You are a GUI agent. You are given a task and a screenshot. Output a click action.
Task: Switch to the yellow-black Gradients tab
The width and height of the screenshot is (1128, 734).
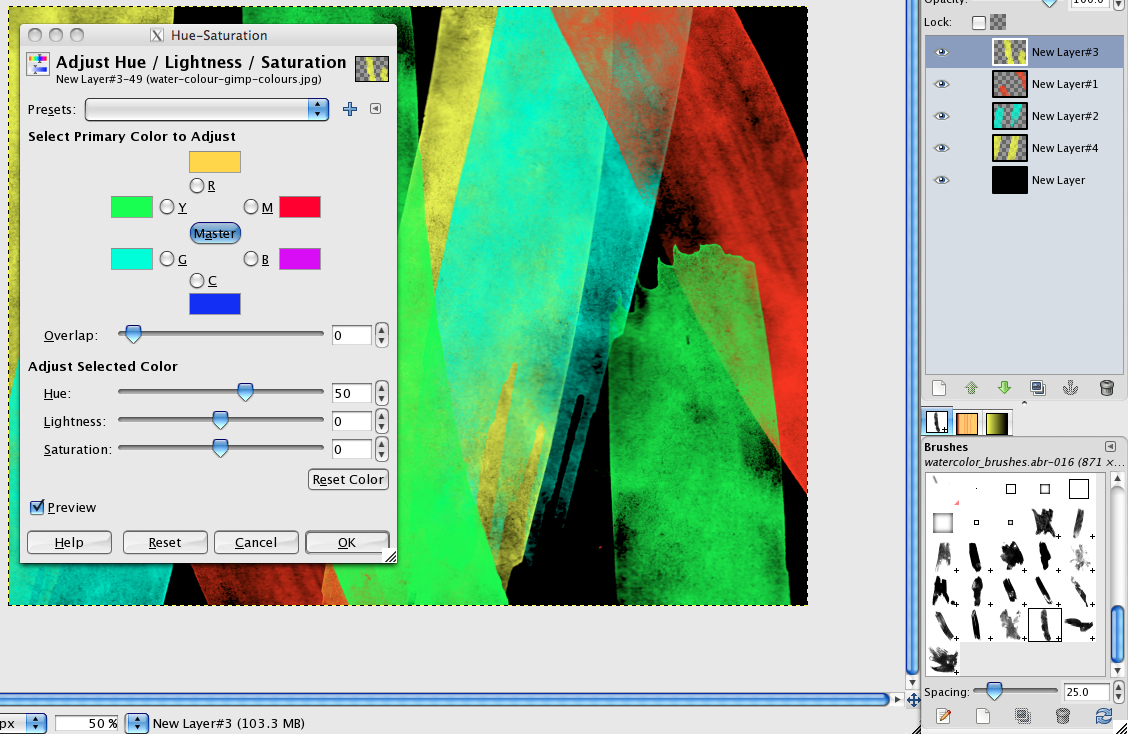tap(997, 424)
